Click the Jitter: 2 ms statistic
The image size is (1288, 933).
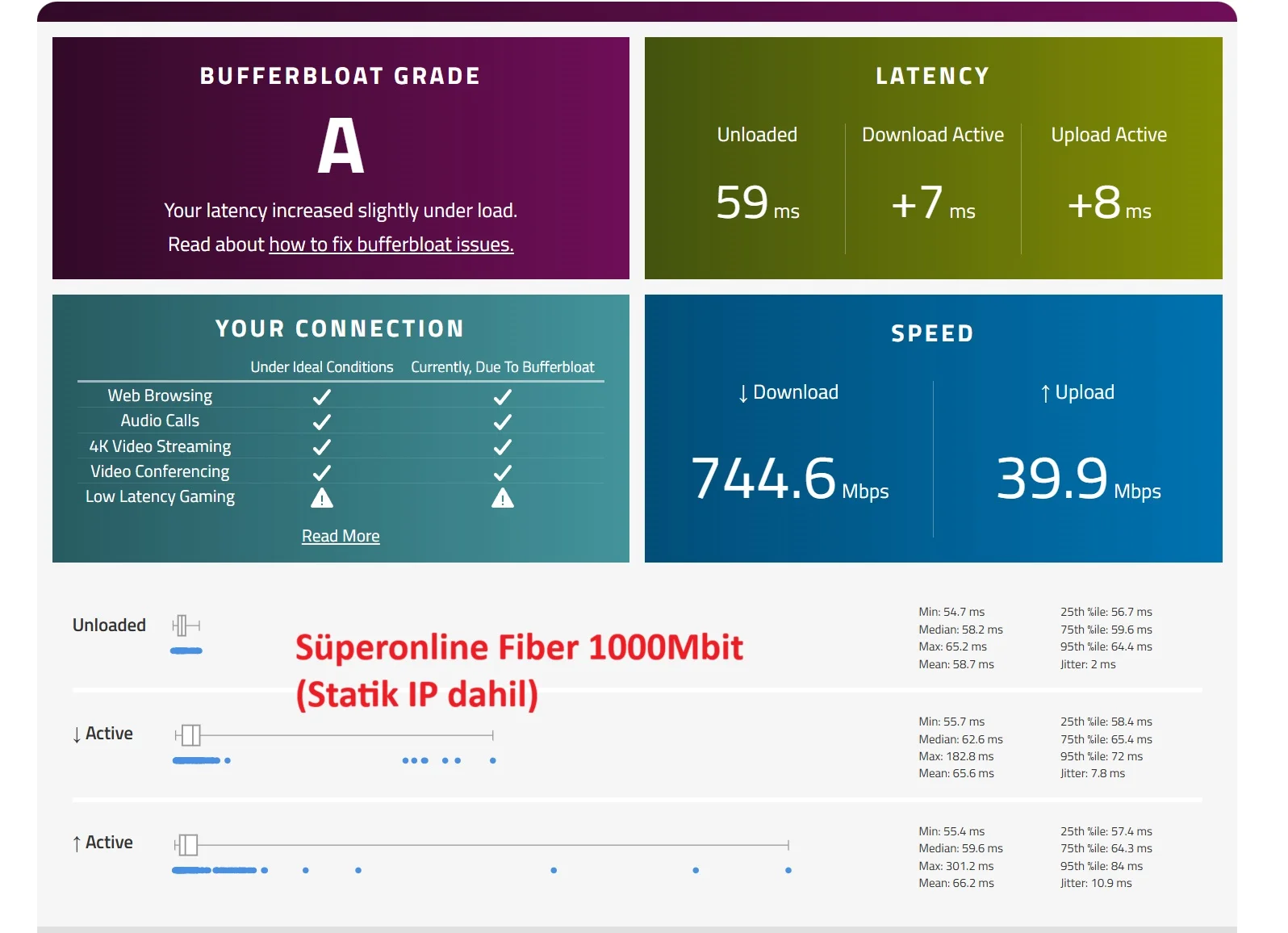1088,664
